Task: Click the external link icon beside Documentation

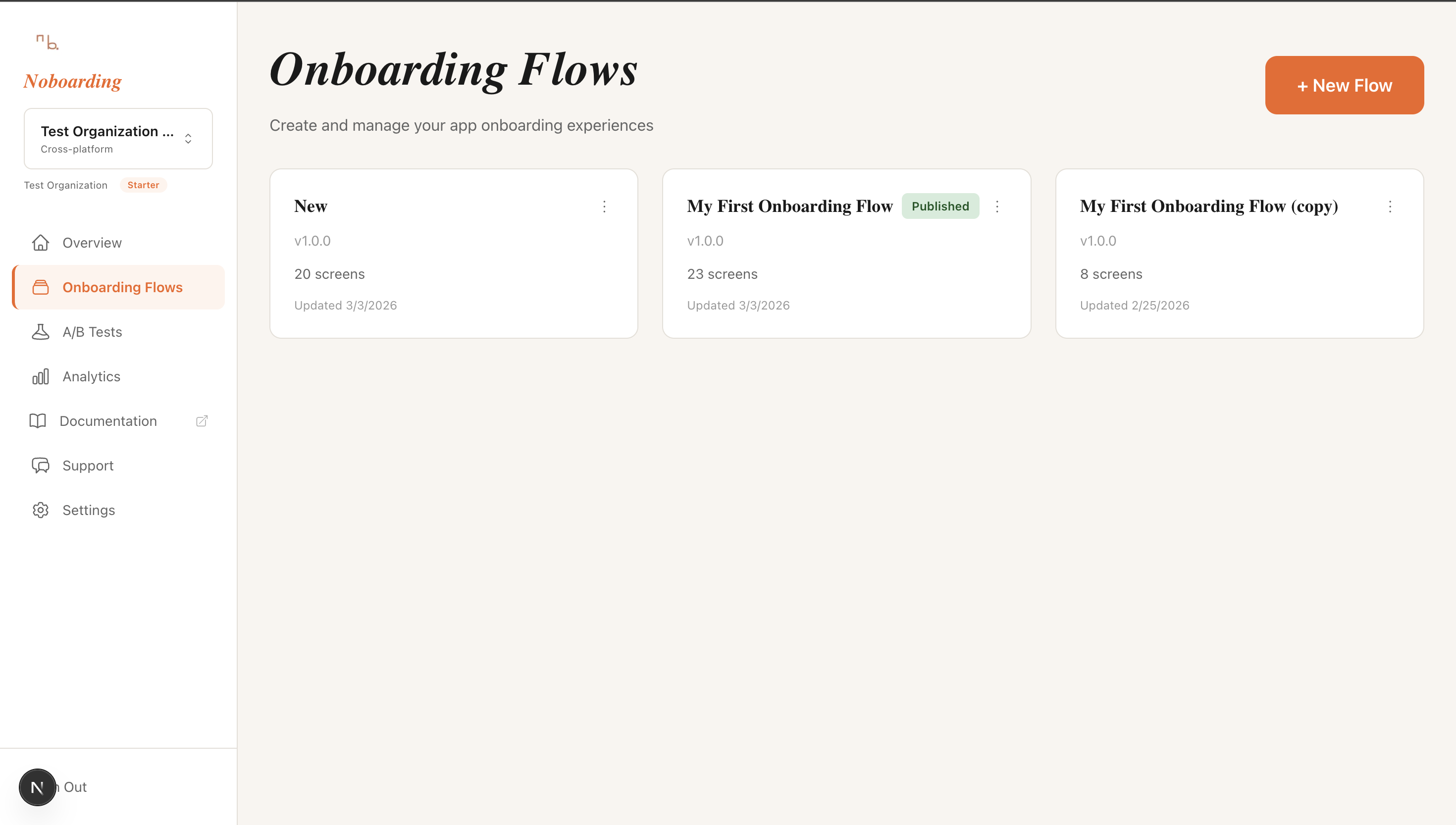Action: [202, 420]
